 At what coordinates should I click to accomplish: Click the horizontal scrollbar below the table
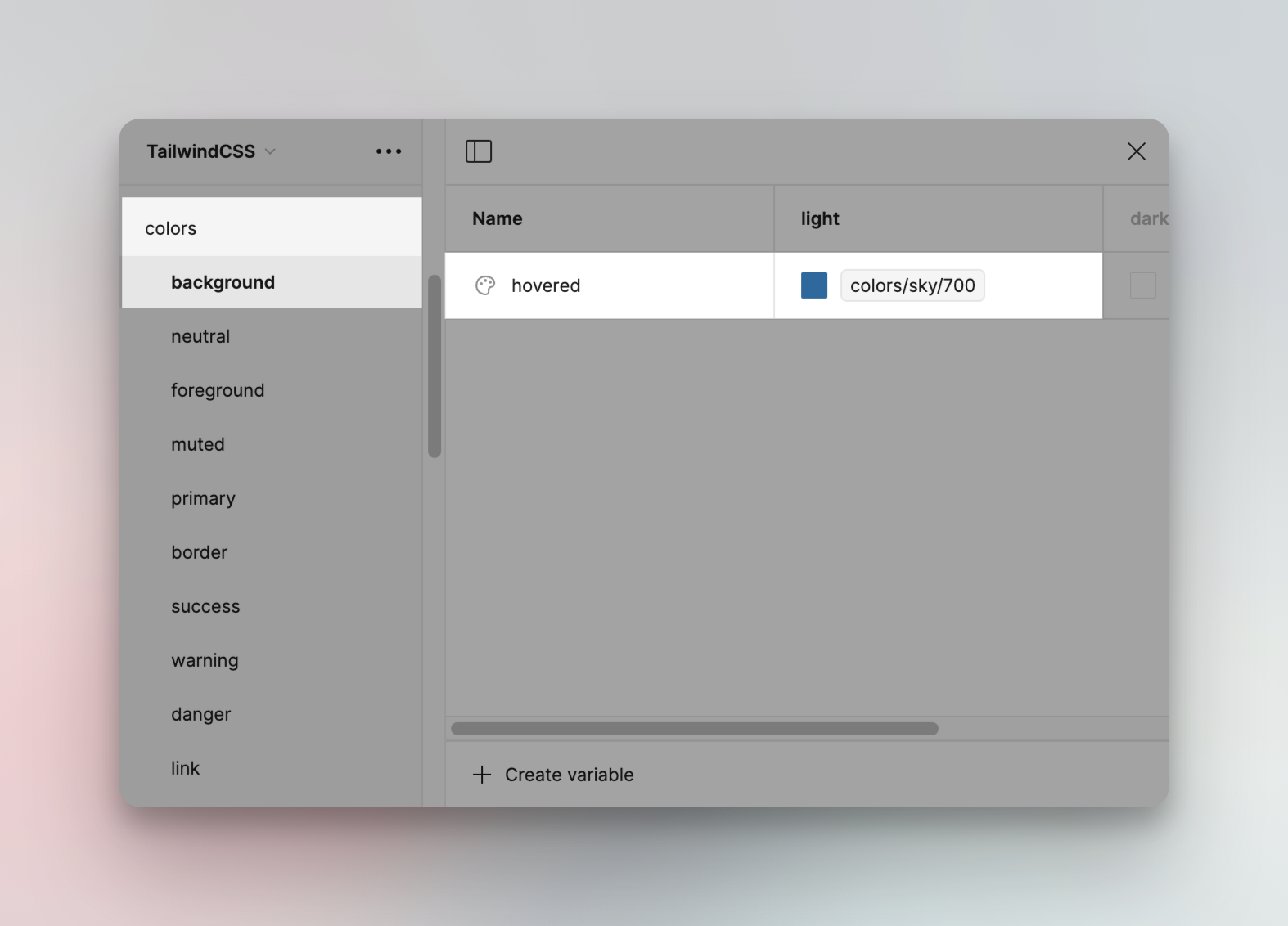click(x=695, y=729)
